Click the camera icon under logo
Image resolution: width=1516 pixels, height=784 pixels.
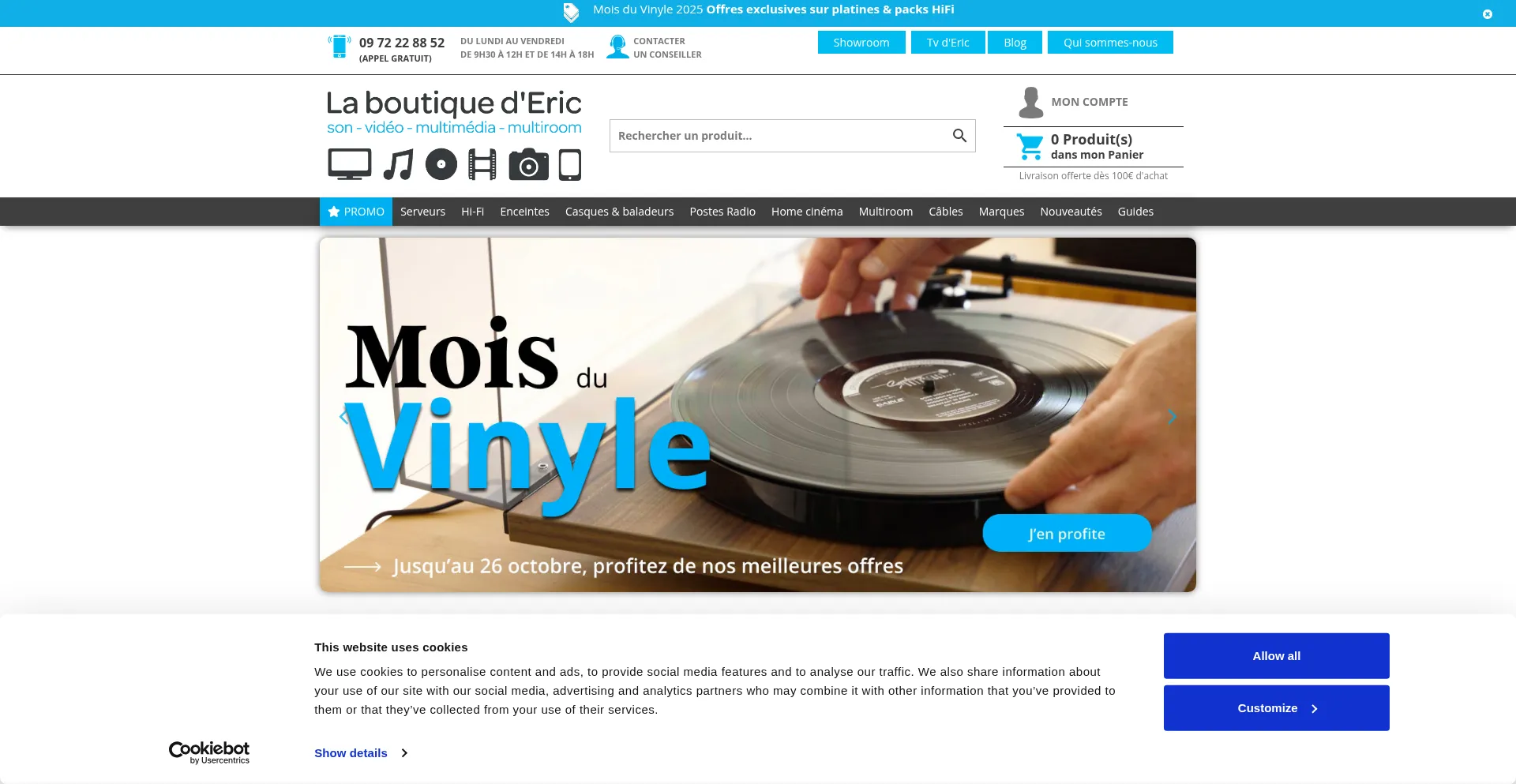click(x=529, y=164)
